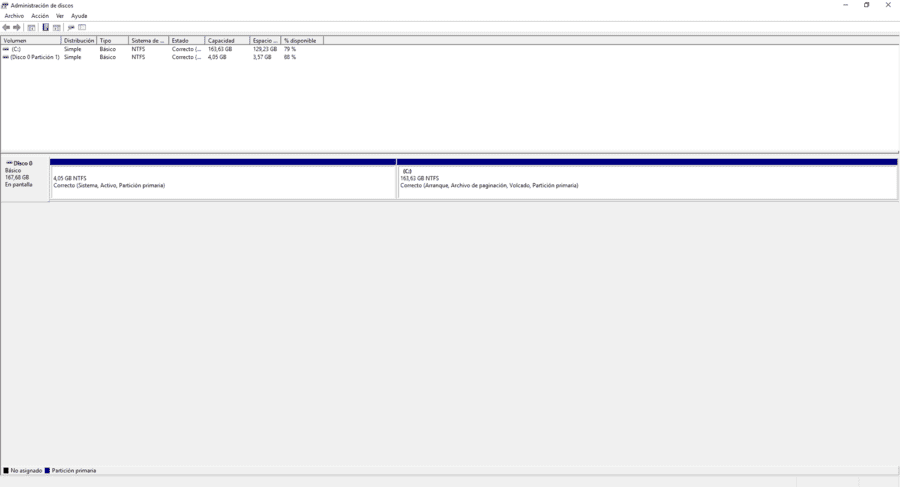This screenshot has width=900, height=487.
Task: Sort by the Estado column header
Action: (x=187, y=41)
